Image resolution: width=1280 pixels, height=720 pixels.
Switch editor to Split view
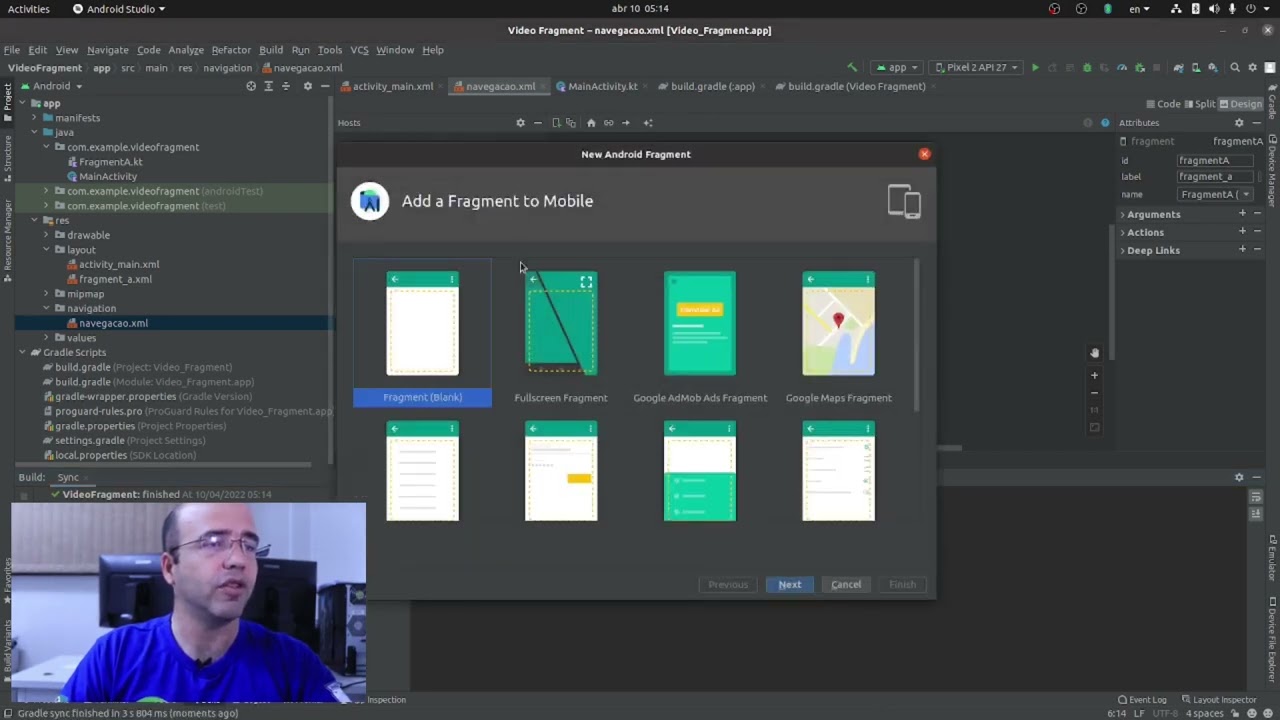coord(1200,104)
